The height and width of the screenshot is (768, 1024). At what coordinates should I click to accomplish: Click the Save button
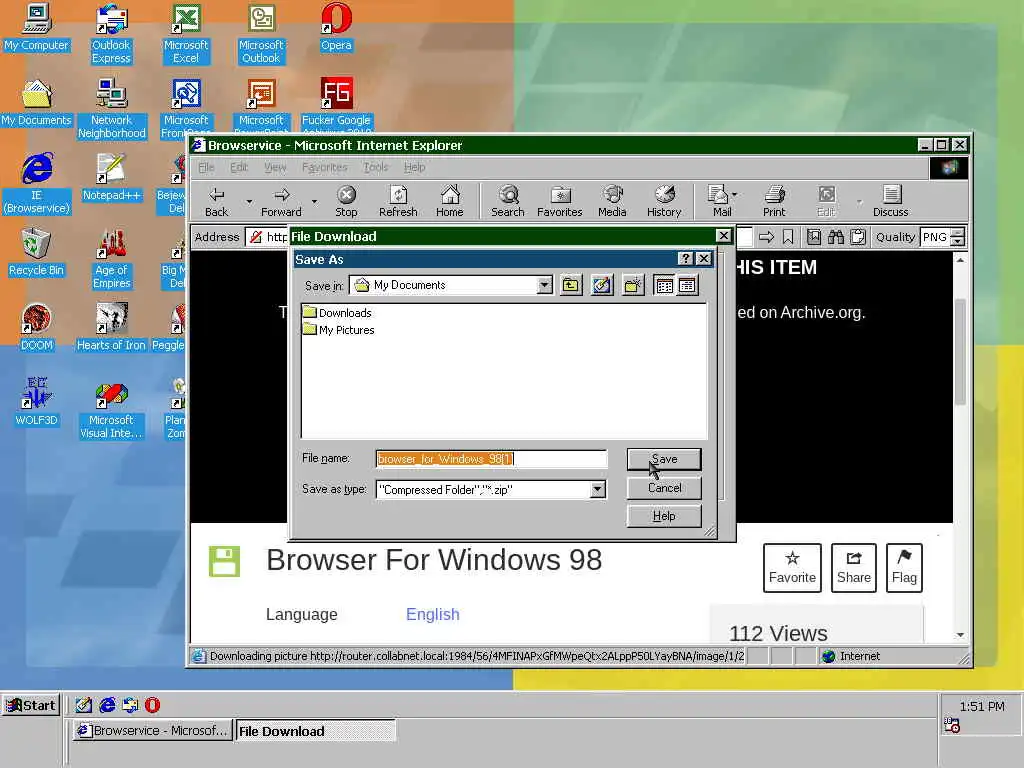pyautogui.click(x=664, y=459)
